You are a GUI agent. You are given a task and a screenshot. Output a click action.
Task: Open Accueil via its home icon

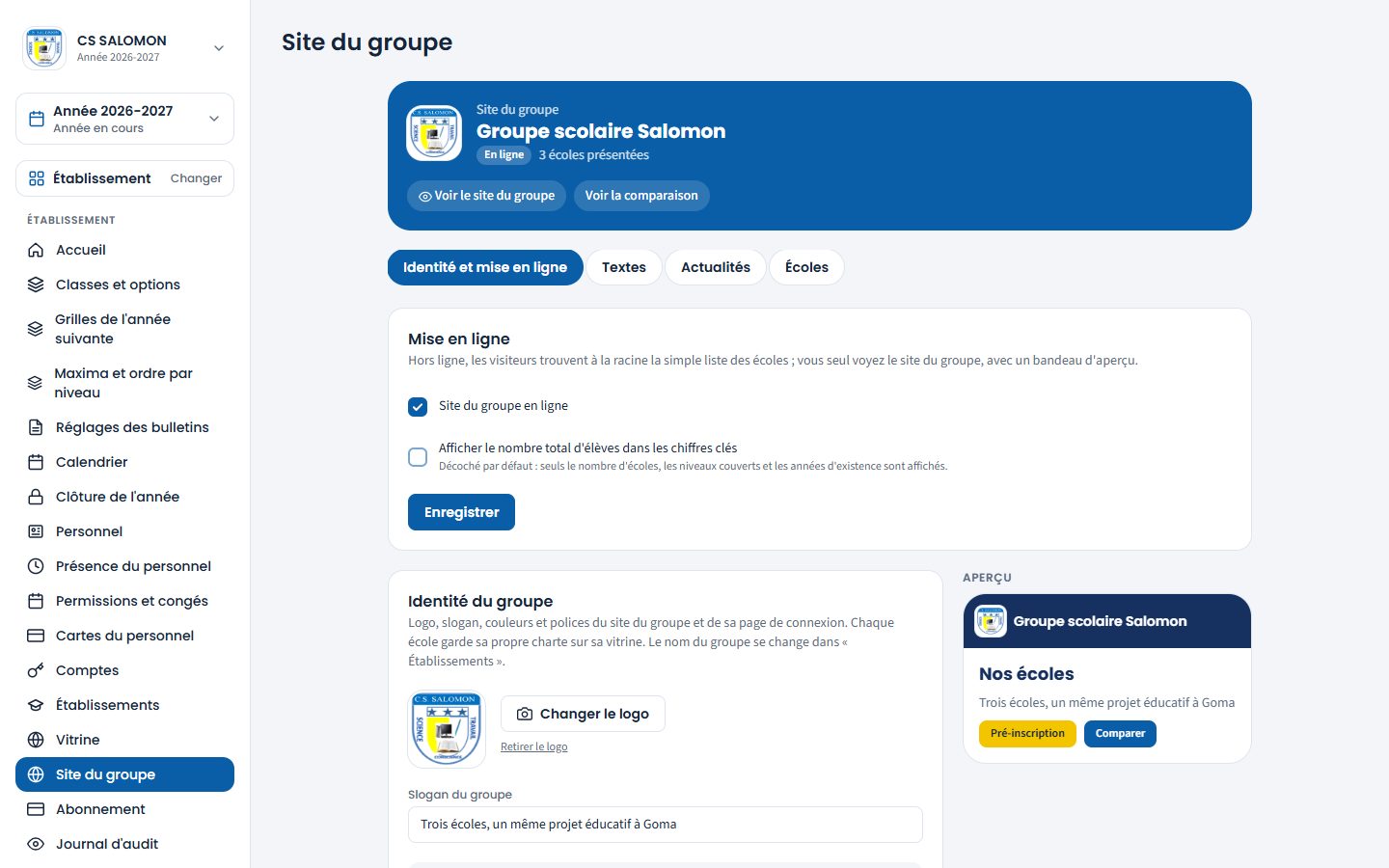coord(36,250)
